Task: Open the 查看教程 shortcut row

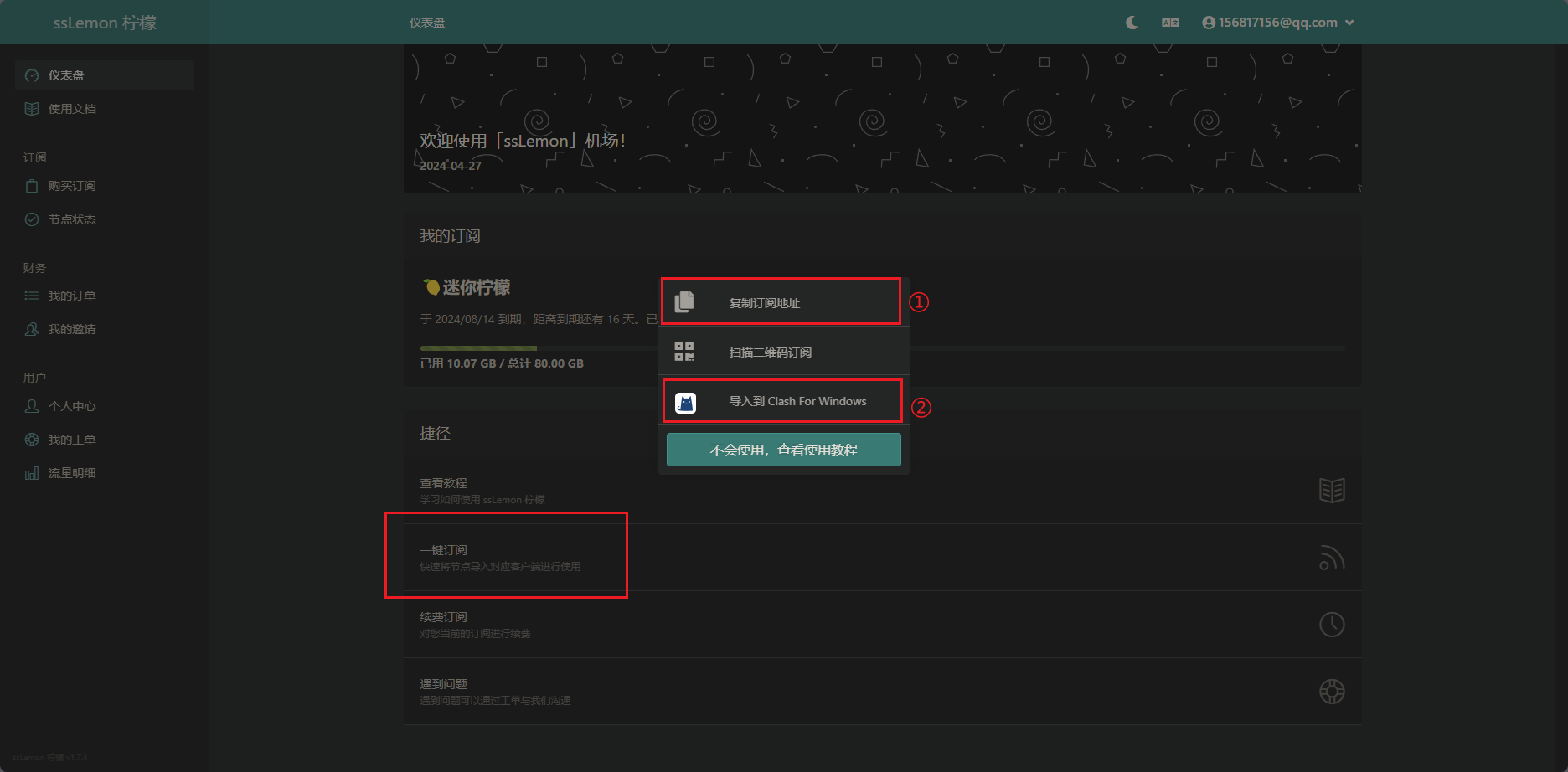Action: point(883,491)
